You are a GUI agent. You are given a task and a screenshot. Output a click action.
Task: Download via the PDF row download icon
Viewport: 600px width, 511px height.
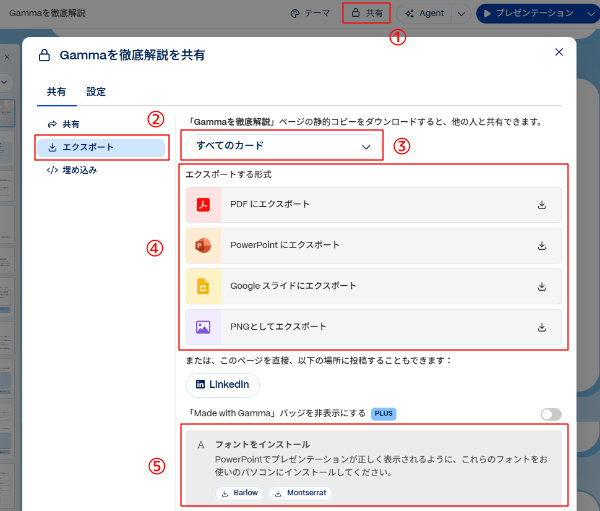(x=541, y=205)
